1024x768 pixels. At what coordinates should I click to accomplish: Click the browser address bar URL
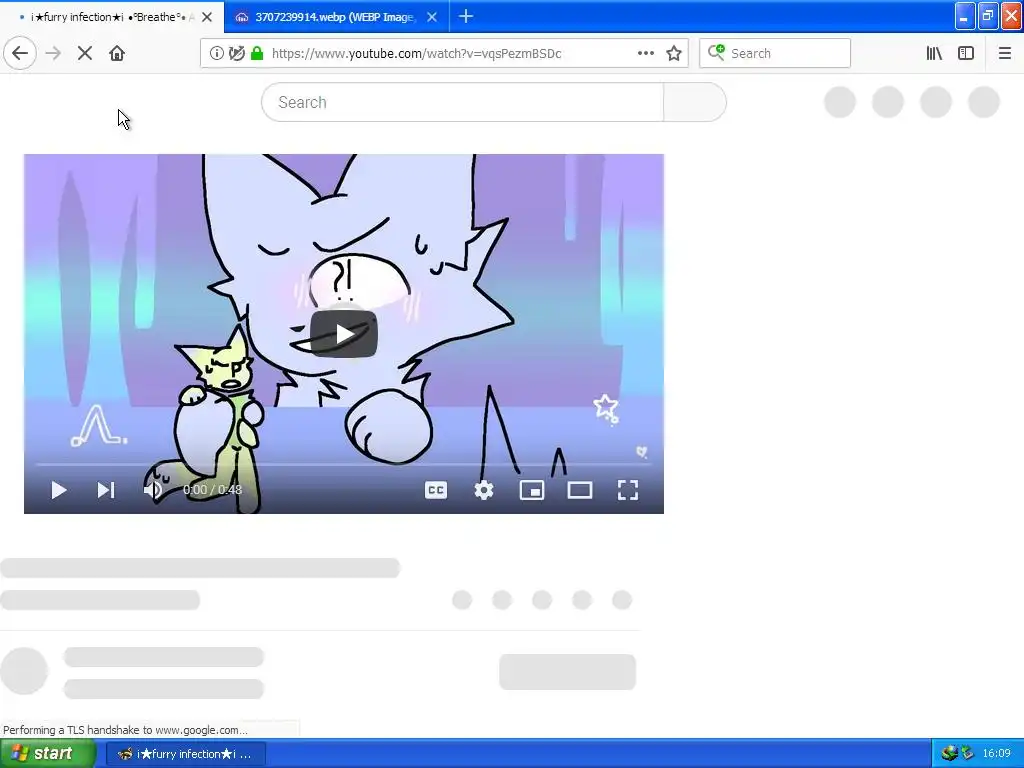417,54
